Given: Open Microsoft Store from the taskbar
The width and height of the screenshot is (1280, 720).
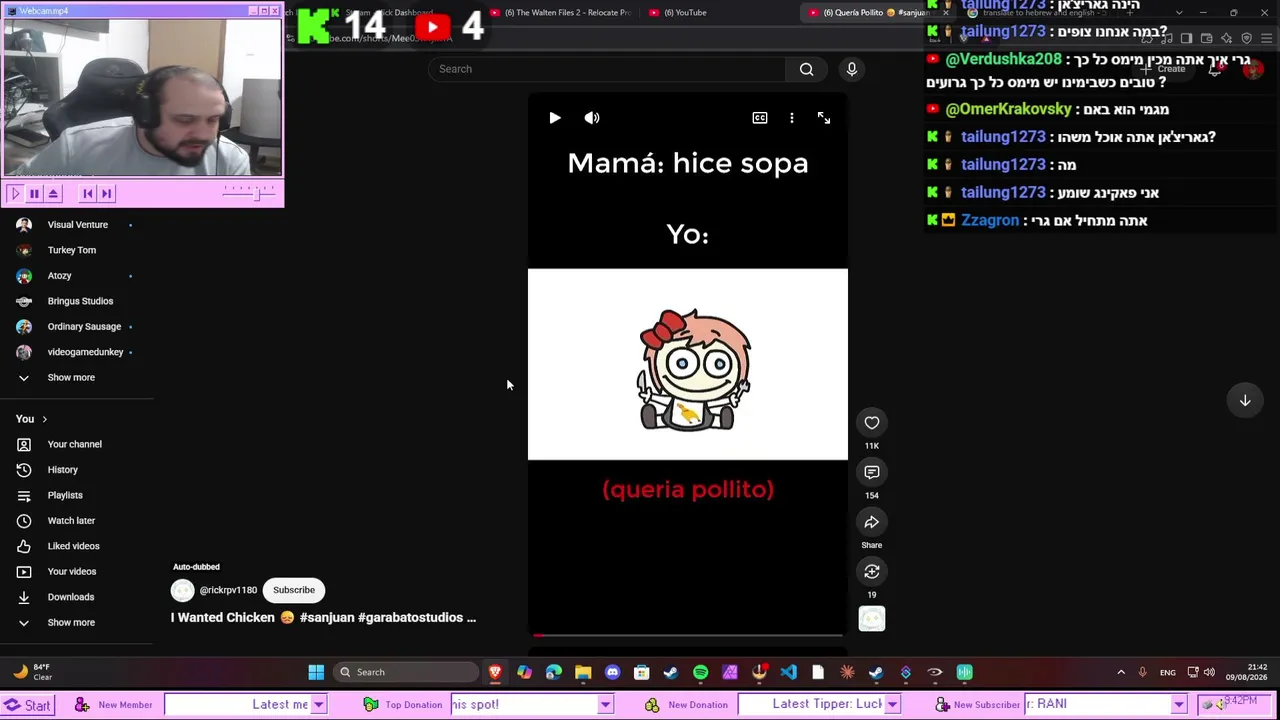Looking at the screenshot, I should 641,672.
